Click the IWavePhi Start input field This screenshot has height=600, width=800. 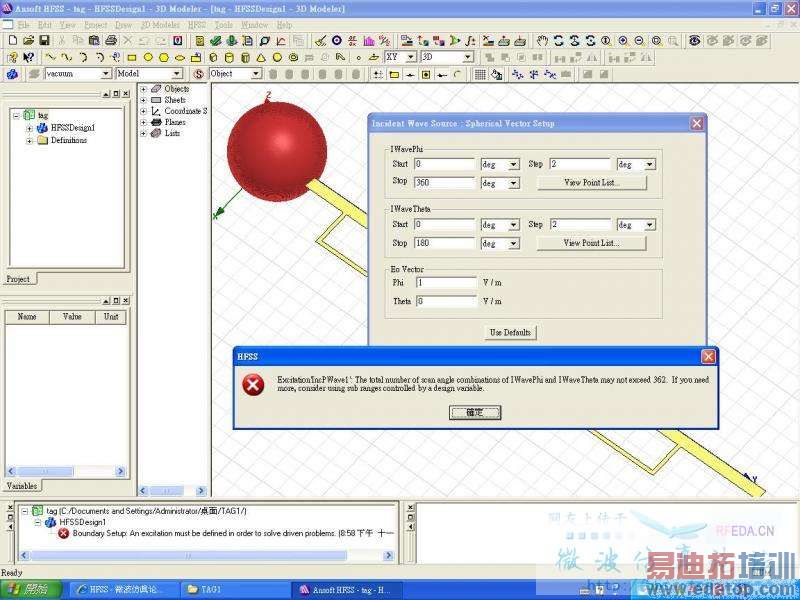[445, 164]
